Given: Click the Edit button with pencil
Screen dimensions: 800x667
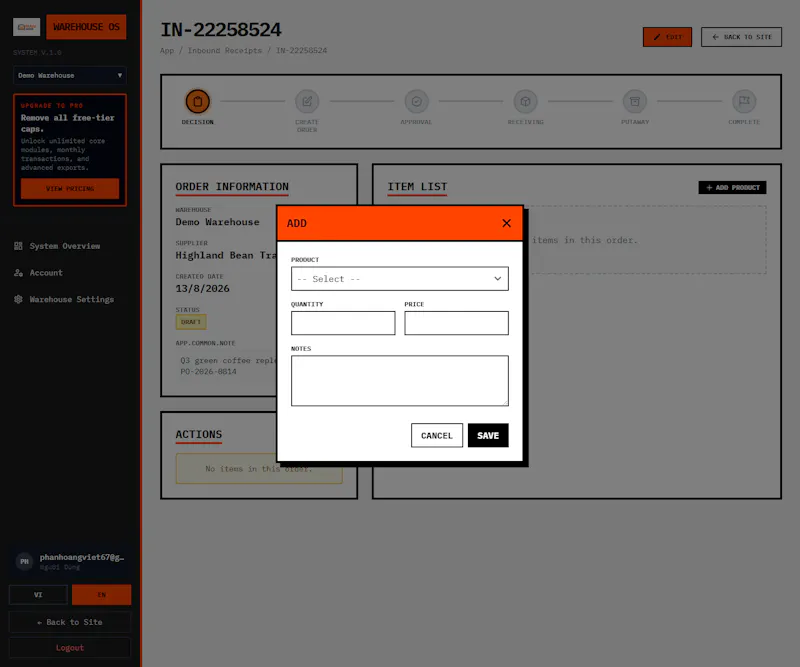Looking at the screenshot, I should point(667,37).
